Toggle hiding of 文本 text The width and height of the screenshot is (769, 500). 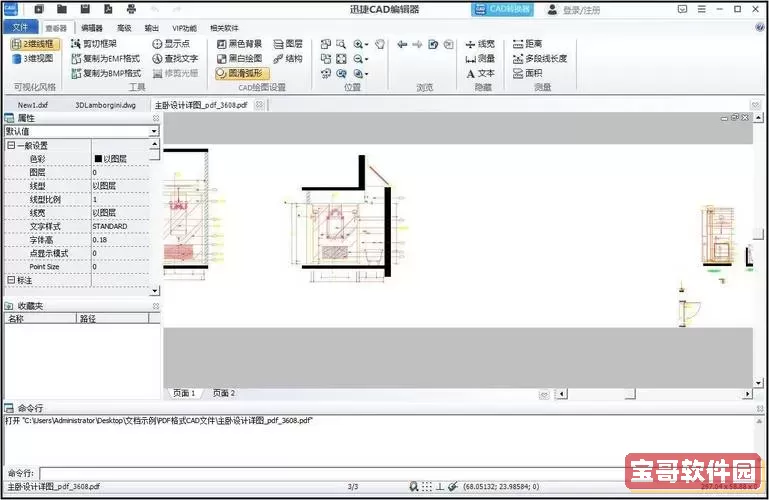click(x=480, y=74)
